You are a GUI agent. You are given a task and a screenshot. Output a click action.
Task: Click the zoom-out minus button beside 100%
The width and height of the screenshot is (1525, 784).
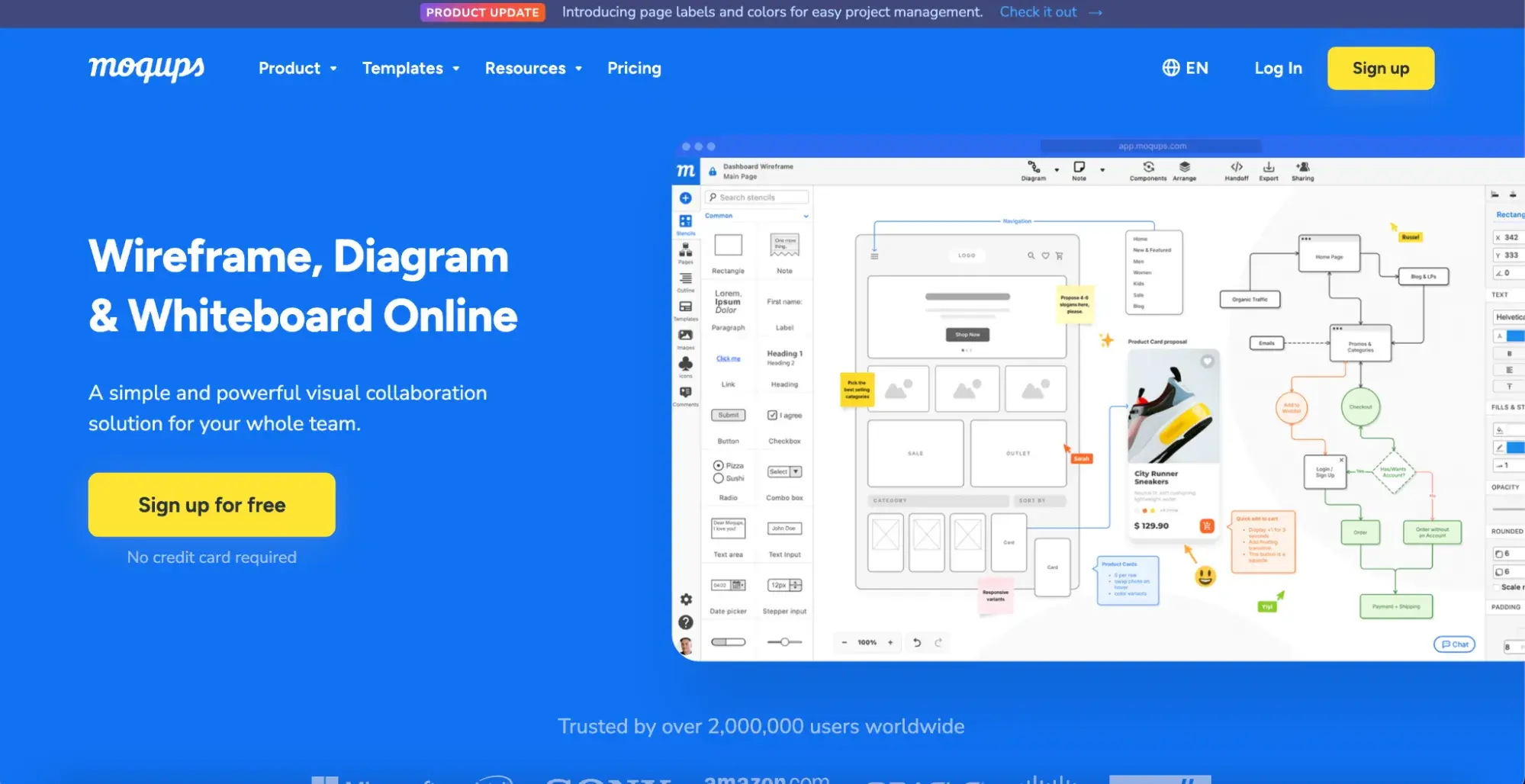[845, 643]
